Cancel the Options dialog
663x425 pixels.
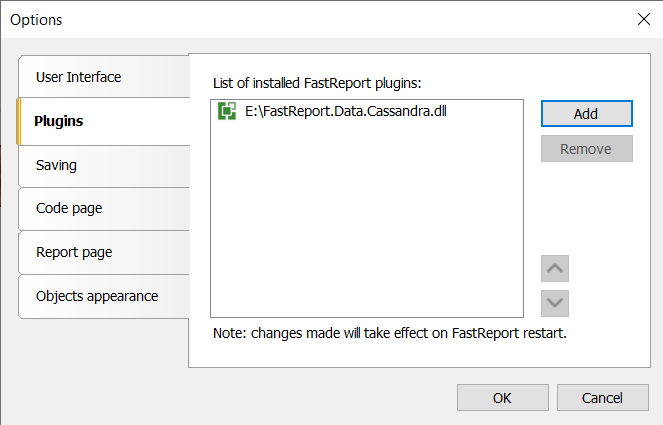tap(602, 398)
